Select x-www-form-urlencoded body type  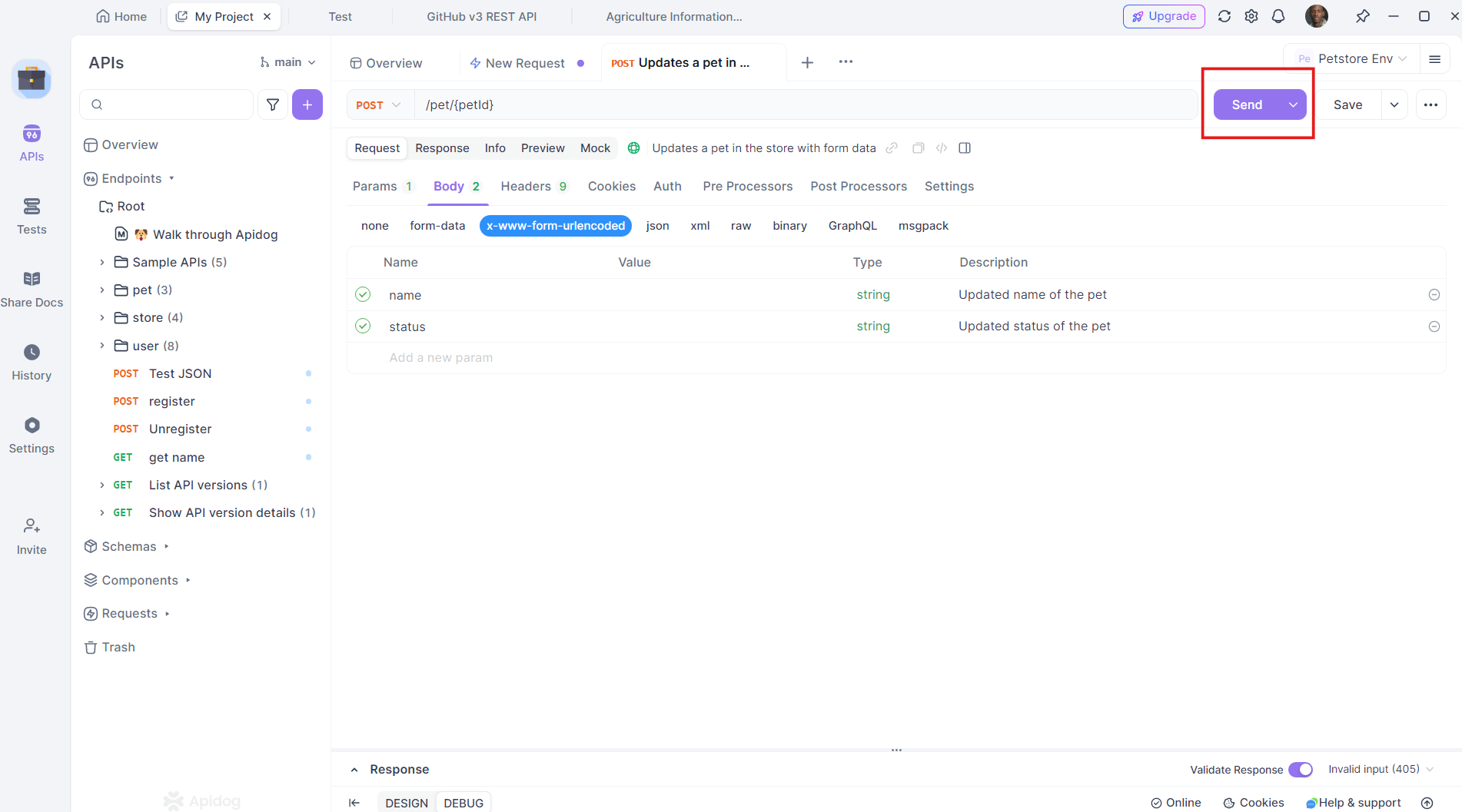click(556, 226)
